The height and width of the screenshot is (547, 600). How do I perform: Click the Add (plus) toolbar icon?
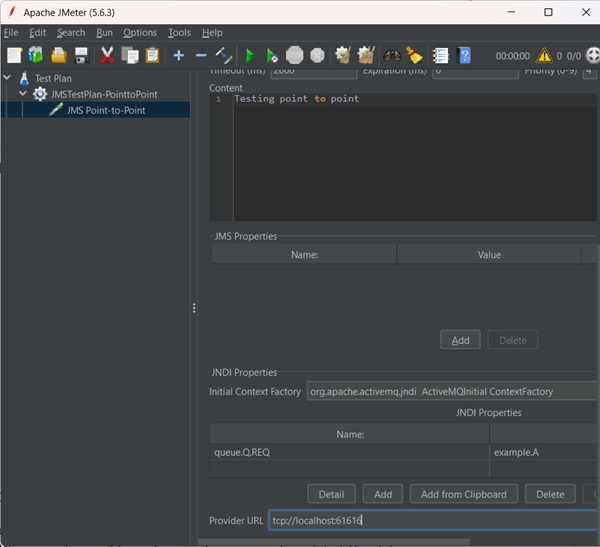(179, 56)
